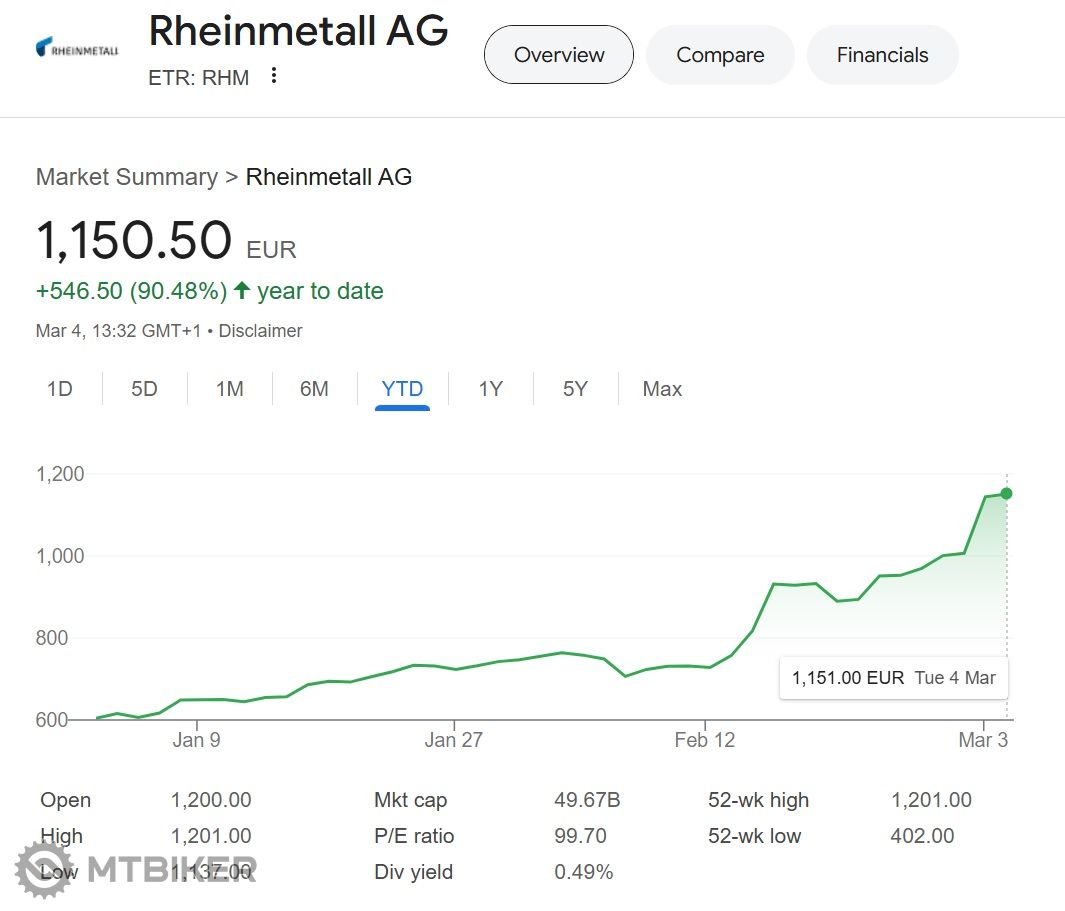1065x911 pixels.
Task: Open the three-dot options menu beside ETR: RHM
Action: pos(274,76)
